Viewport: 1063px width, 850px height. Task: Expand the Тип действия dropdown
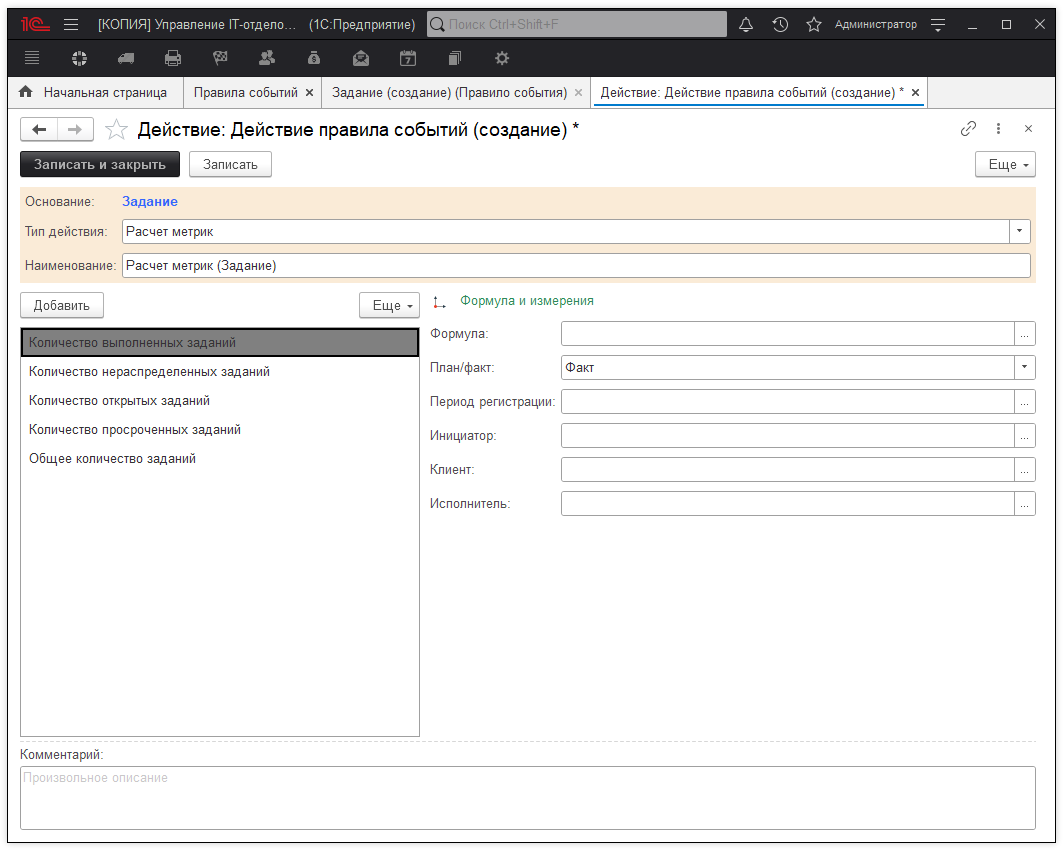[1020, 232]
